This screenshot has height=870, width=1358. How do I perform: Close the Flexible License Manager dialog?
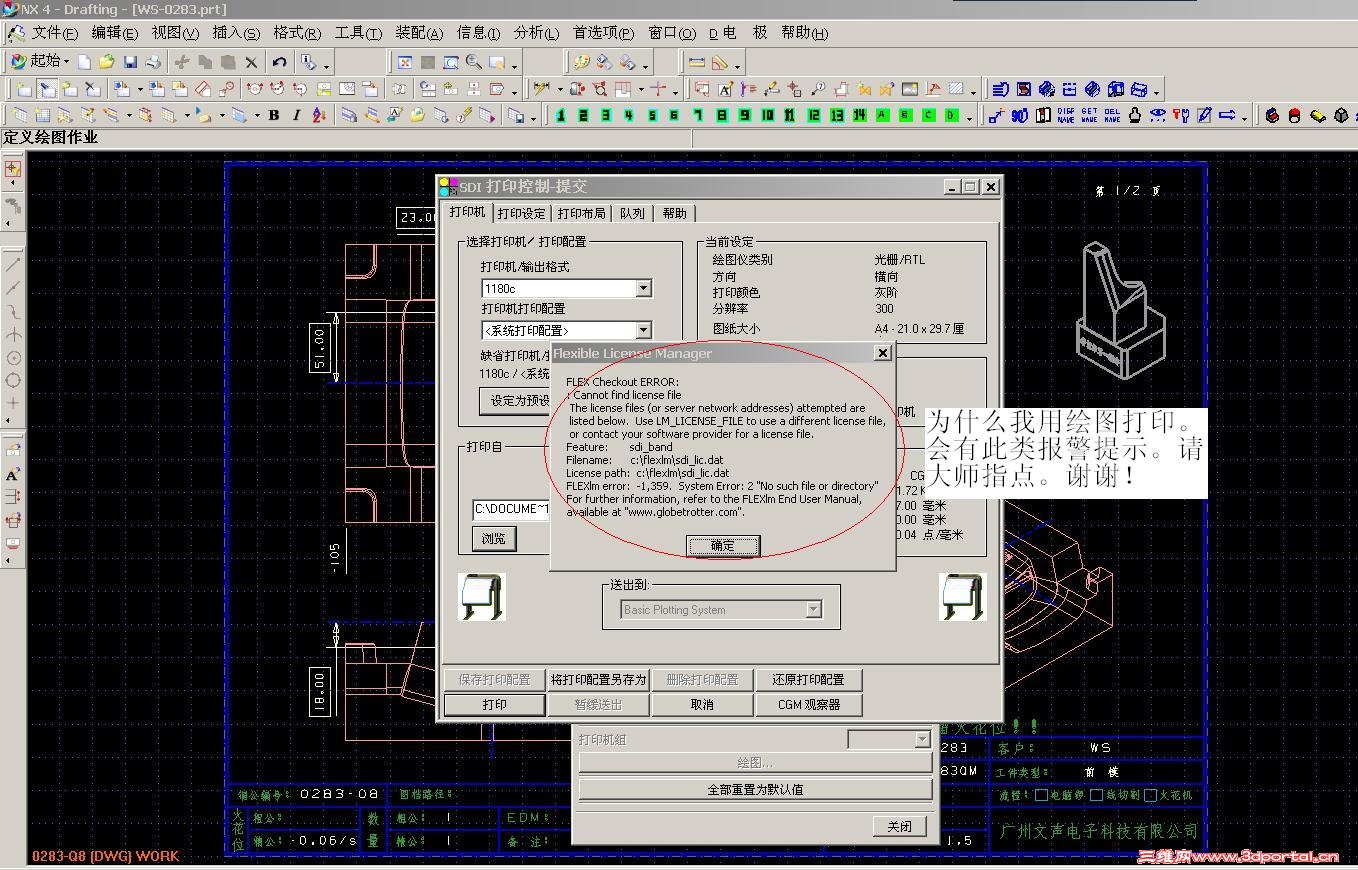882,353
